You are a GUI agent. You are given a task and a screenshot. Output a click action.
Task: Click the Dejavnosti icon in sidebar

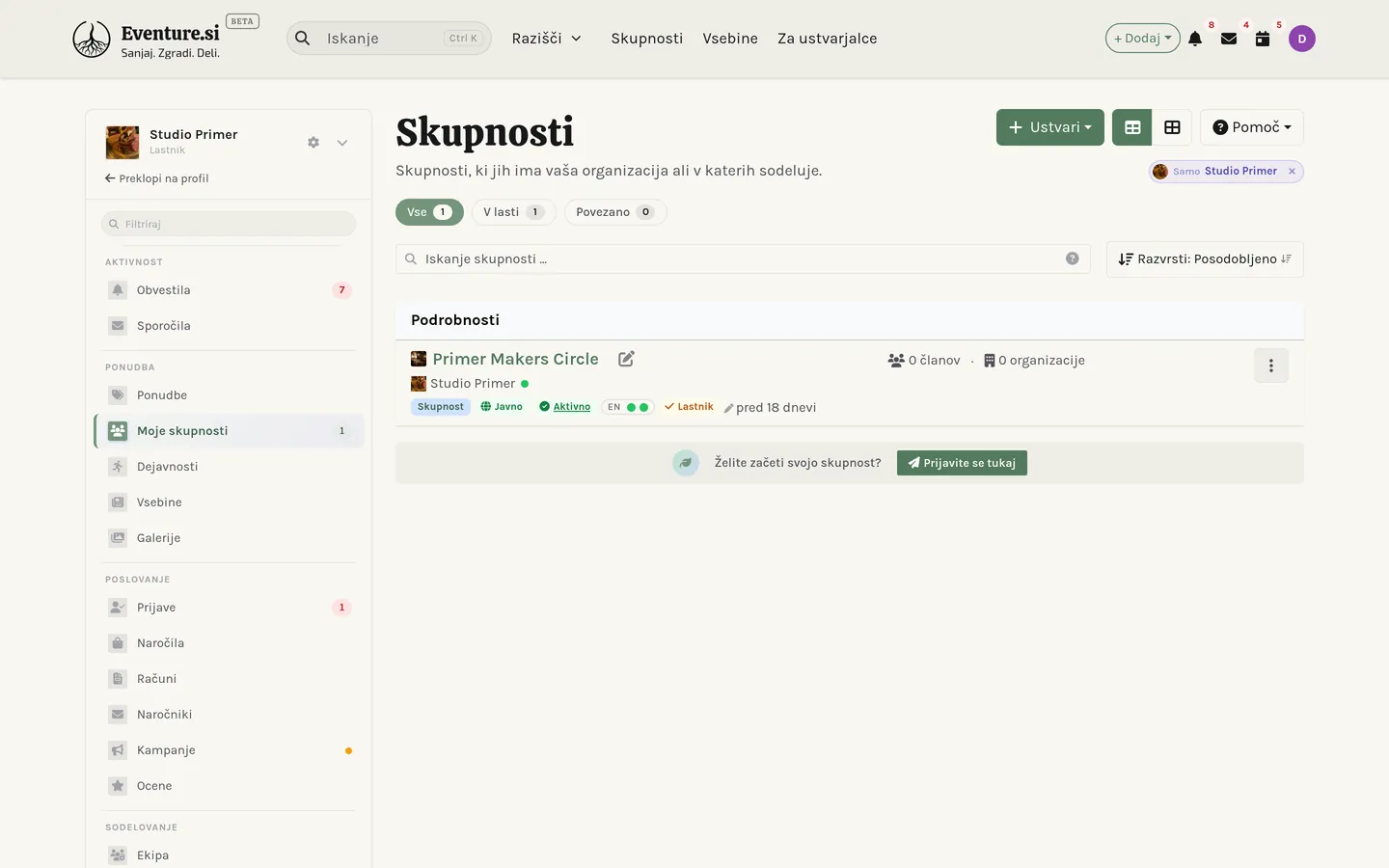coord(118,467)
